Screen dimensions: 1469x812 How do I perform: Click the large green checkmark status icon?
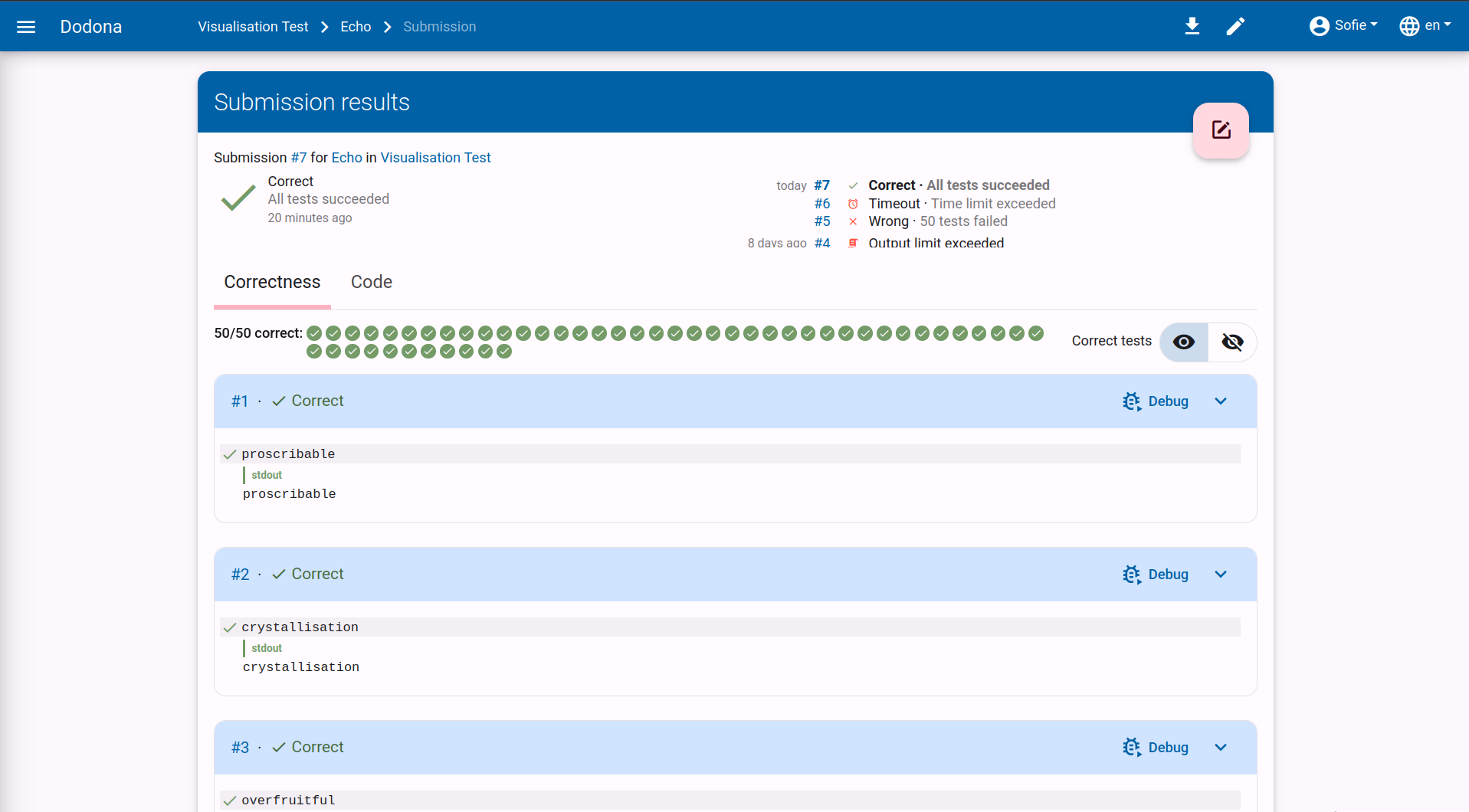pyautogui.click(x=238, y=198)
